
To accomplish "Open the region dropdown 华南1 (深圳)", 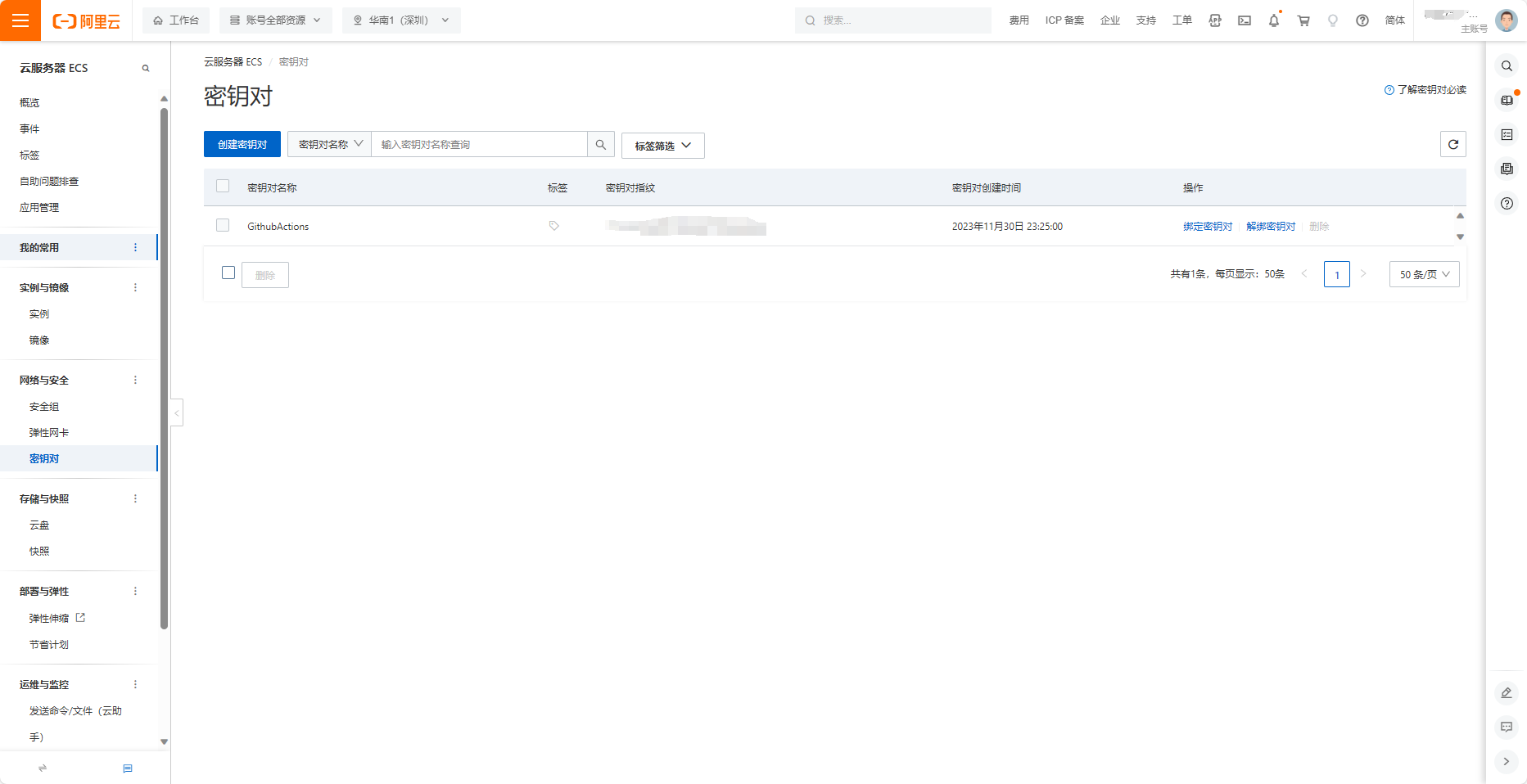I will coord(401,20).
